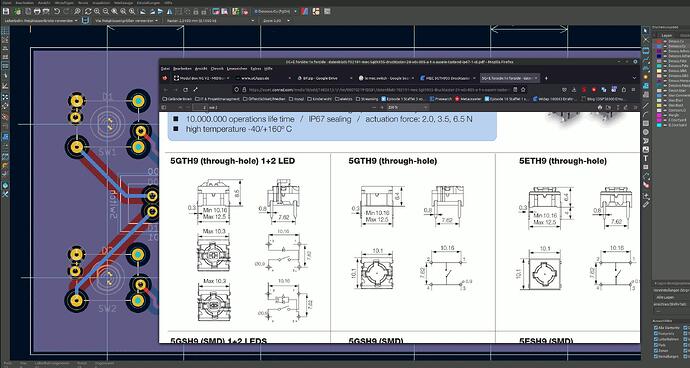This screenshot has height=368, width=690.
Task: Switch to the MEC 3GTH935 Drucktaster tab
Action: (448, 78)
